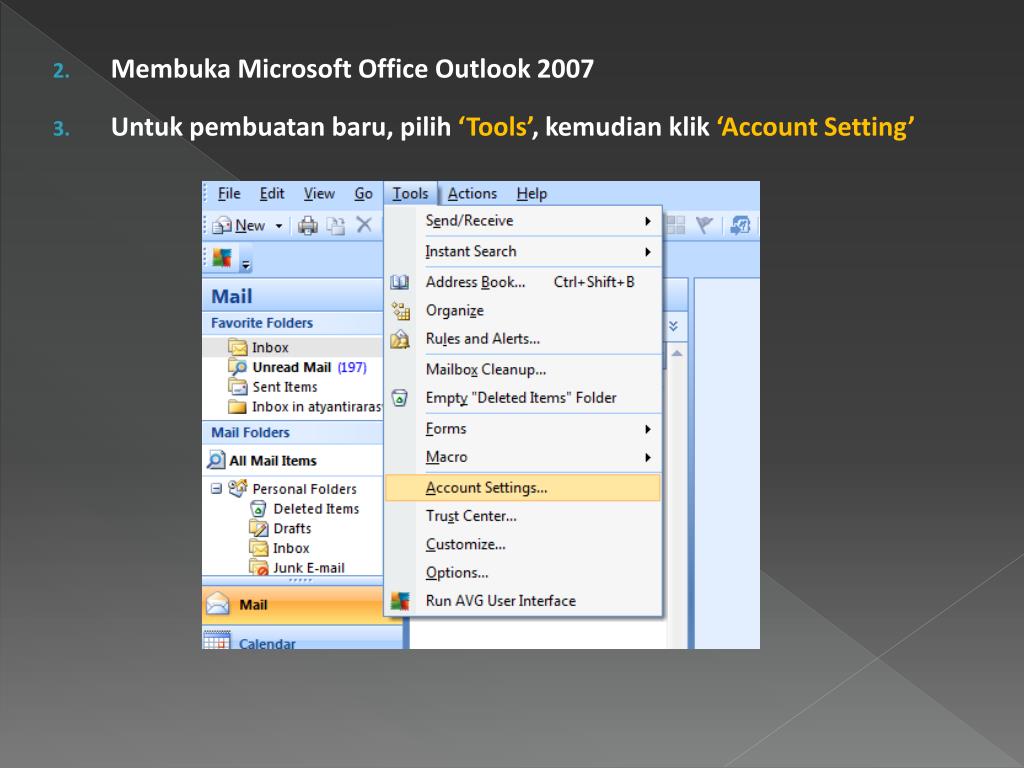Click the Junk E-mail folder icon
Viewport: 1024px width, 768px height.
[259, 567]
